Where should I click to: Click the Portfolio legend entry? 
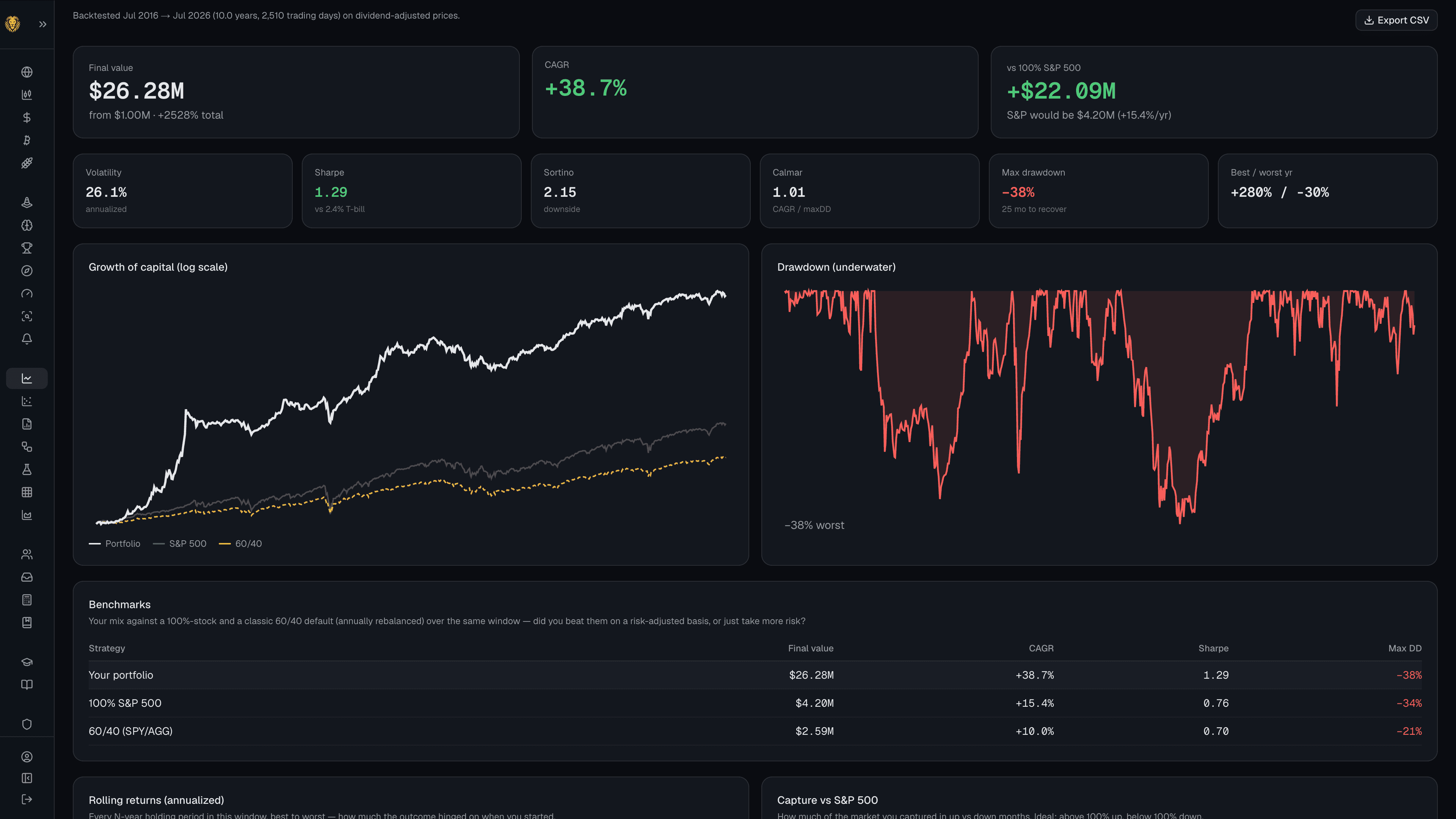coord(115,544)
